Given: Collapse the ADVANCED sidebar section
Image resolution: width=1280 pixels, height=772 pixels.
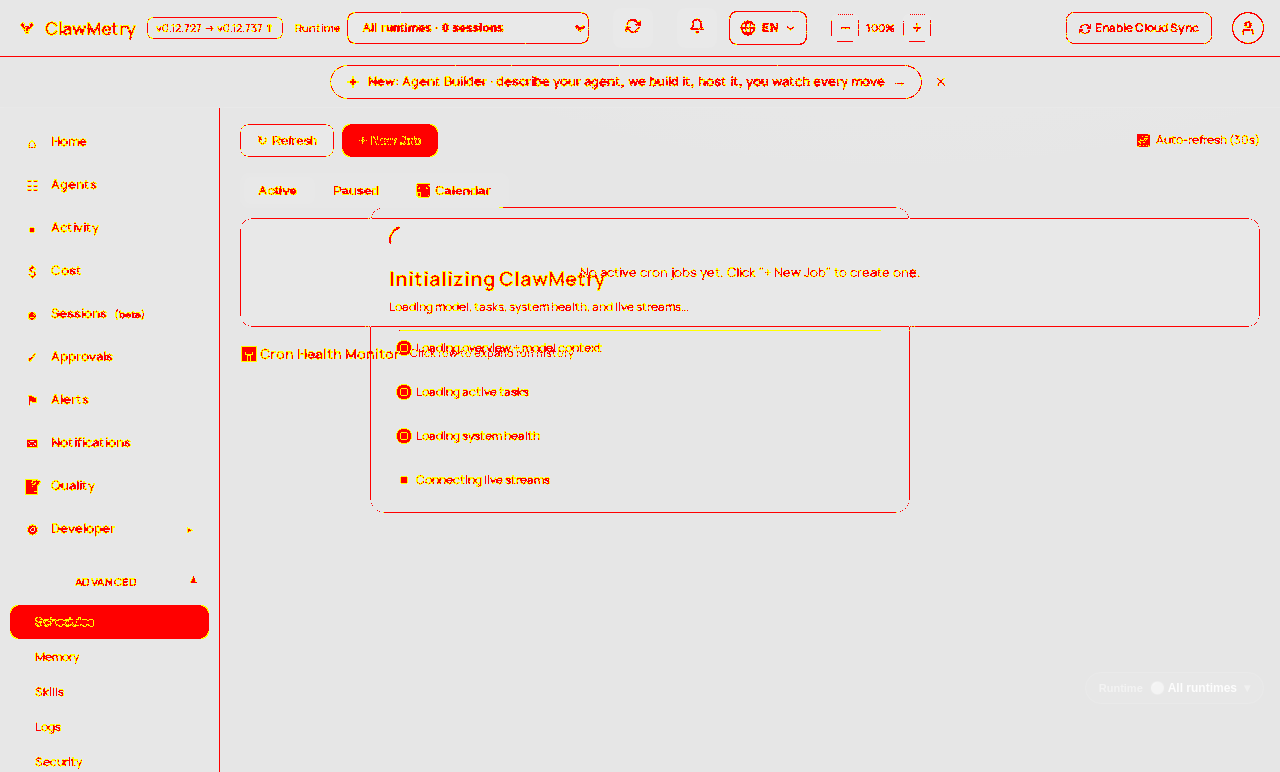Looking at the screenshot, I should pos(110,581).
